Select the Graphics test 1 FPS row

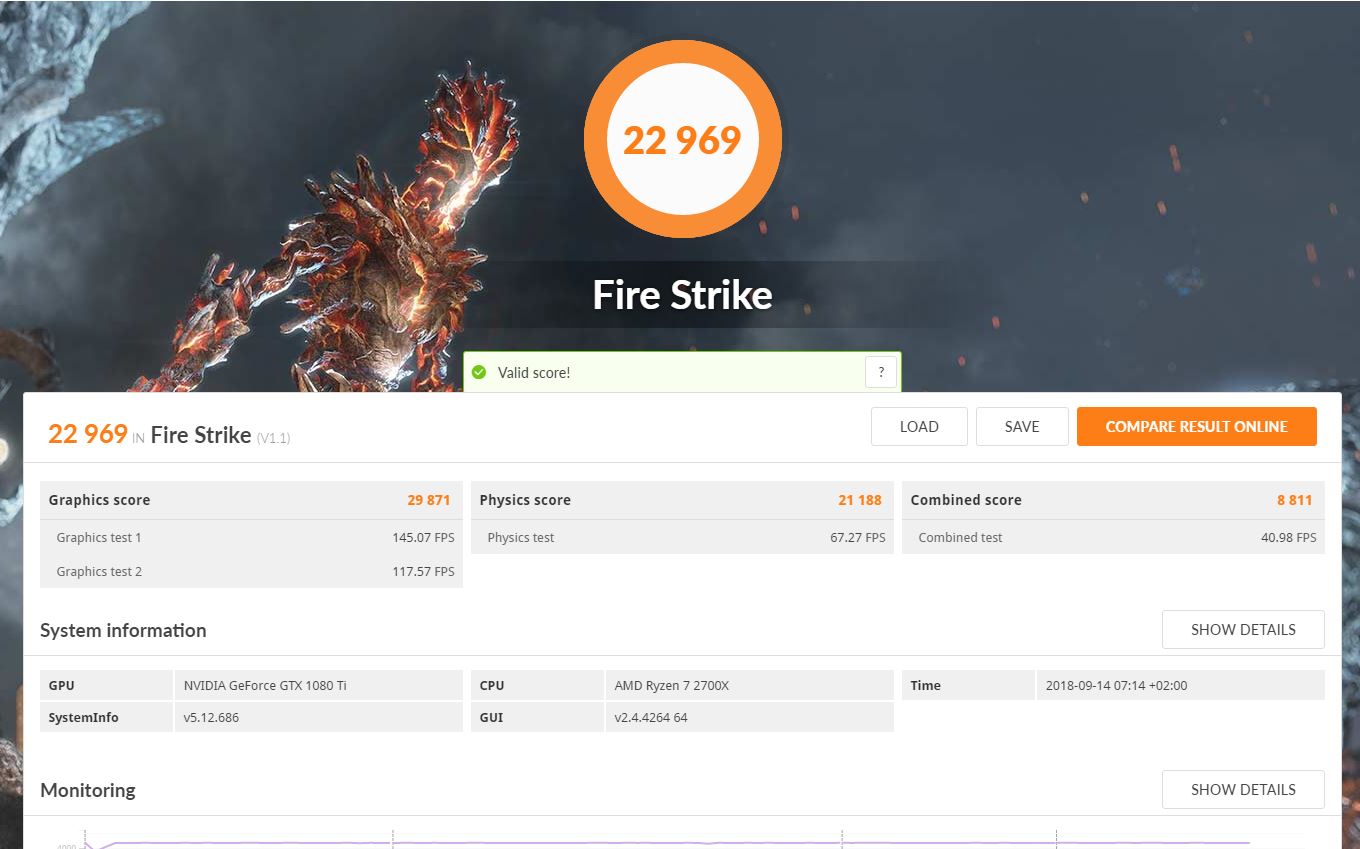pos(250,537)
